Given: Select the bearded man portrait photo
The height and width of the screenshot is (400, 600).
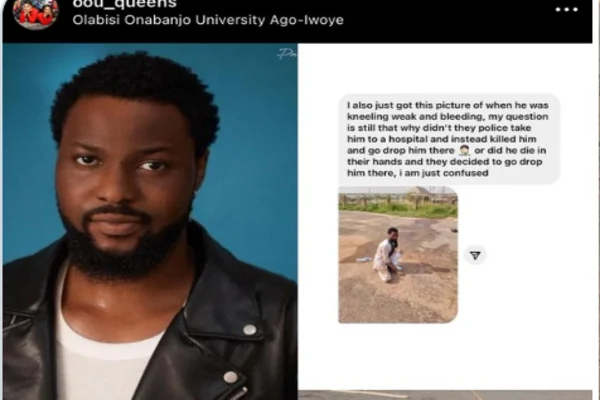Looking at the screenshot, I should pos(150,221).
